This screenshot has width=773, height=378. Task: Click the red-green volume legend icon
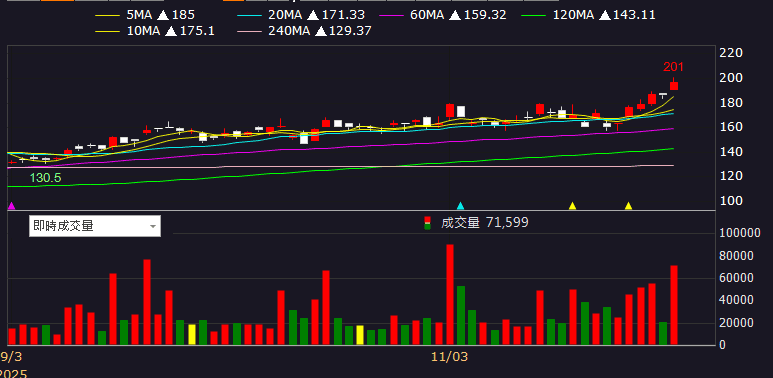point(427,223)
